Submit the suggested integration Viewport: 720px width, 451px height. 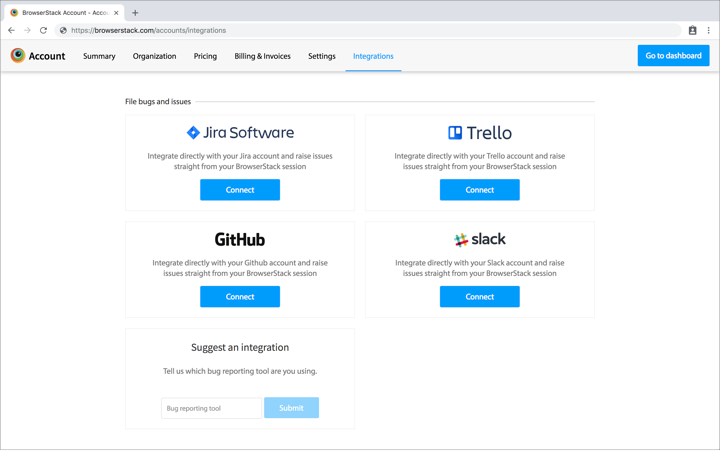pyautogui.click(x=291, y=408)
